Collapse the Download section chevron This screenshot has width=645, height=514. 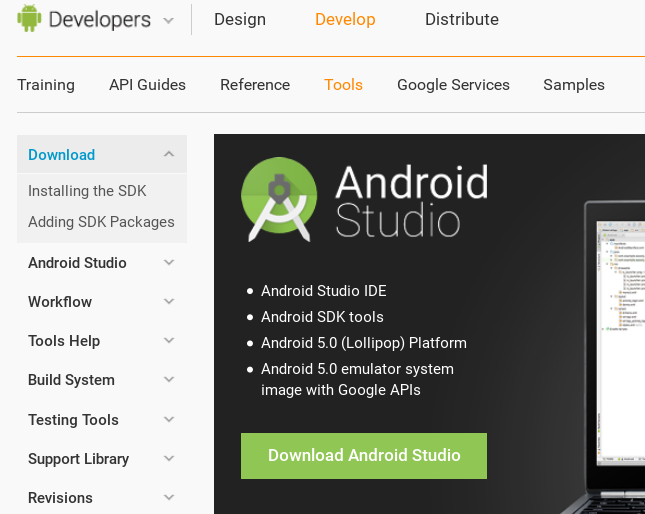click(x=169, y=154)
